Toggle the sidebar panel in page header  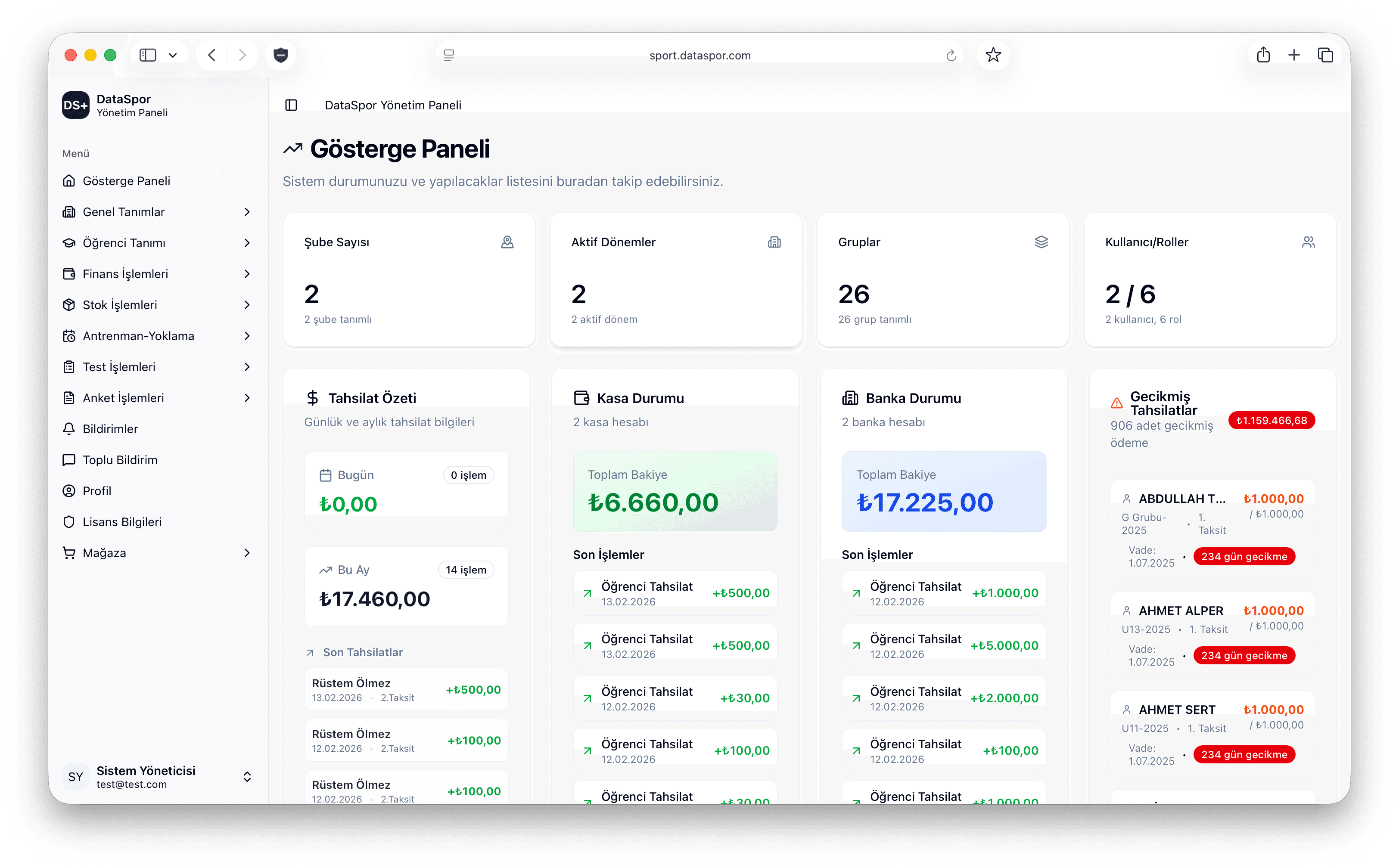[x=291, y=105]
